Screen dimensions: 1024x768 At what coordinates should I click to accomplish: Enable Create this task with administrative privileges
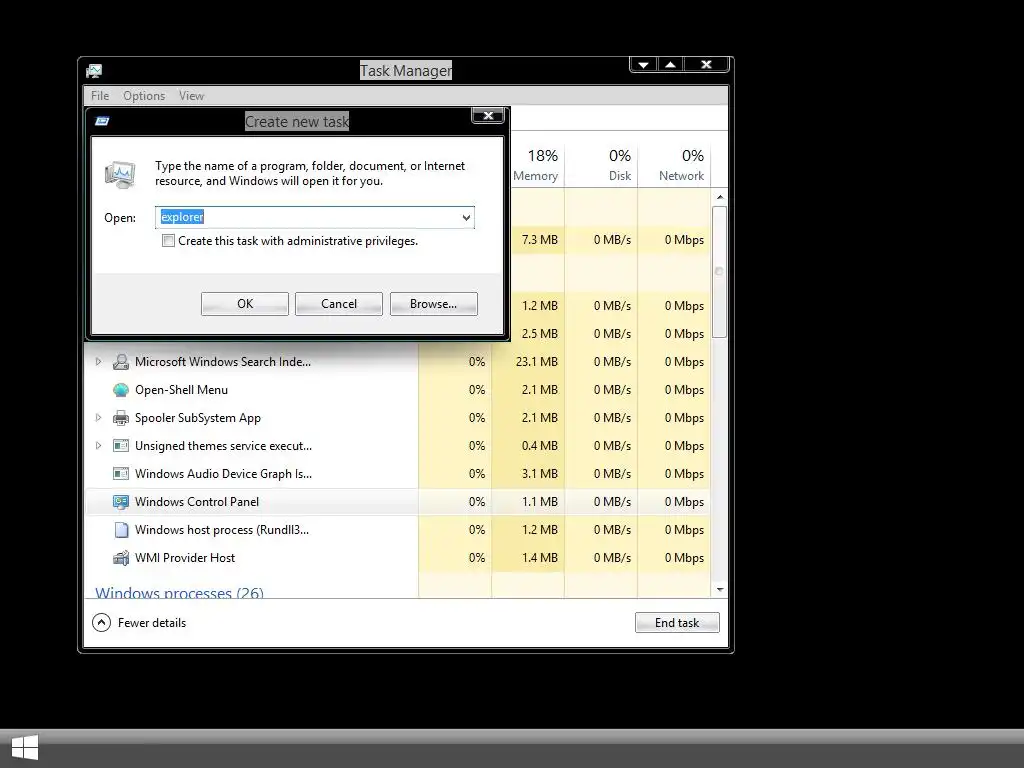(168, 241)
